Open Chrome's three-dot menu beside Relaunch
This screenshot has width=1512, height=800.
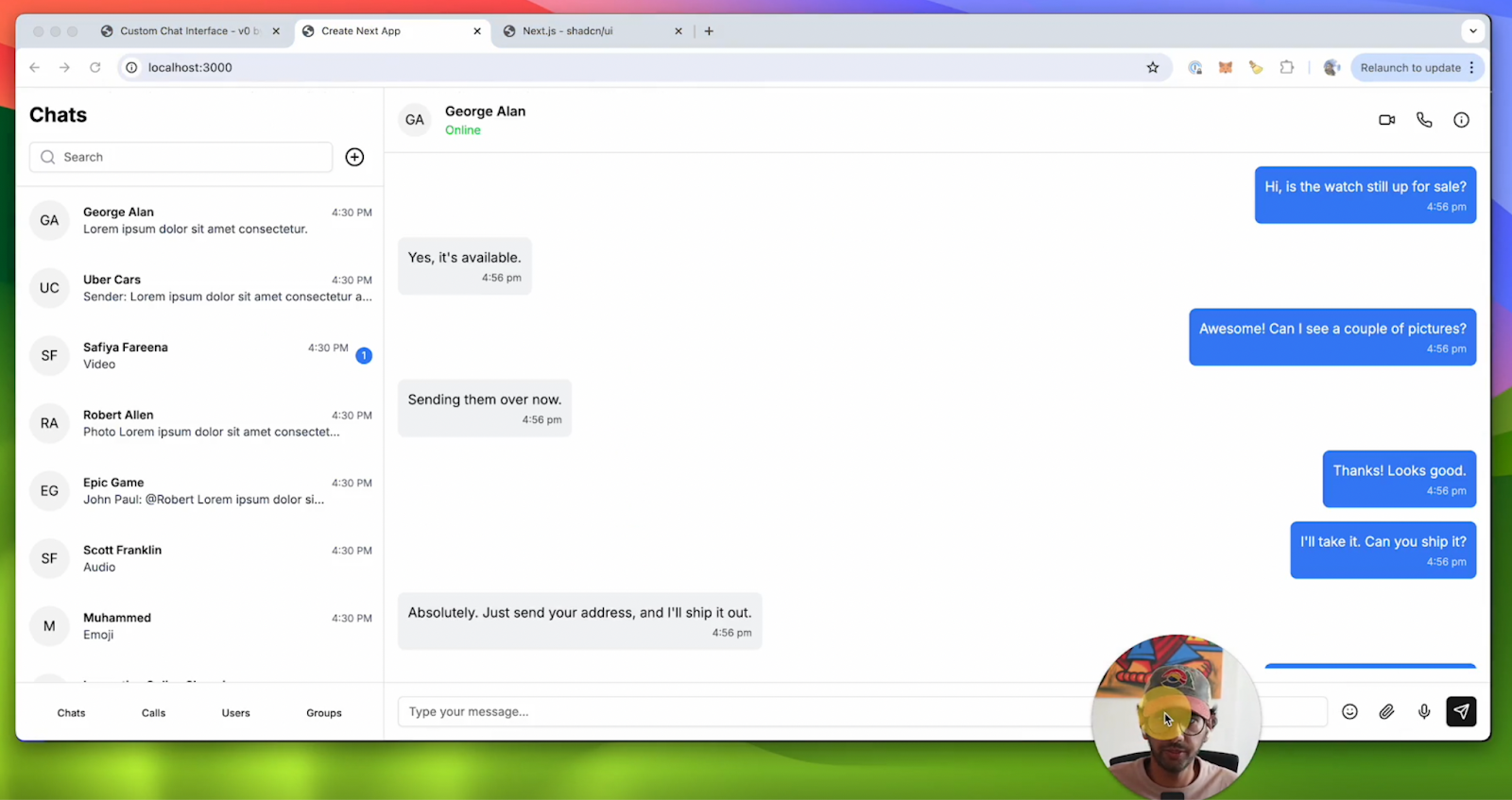coord(1471,67)
